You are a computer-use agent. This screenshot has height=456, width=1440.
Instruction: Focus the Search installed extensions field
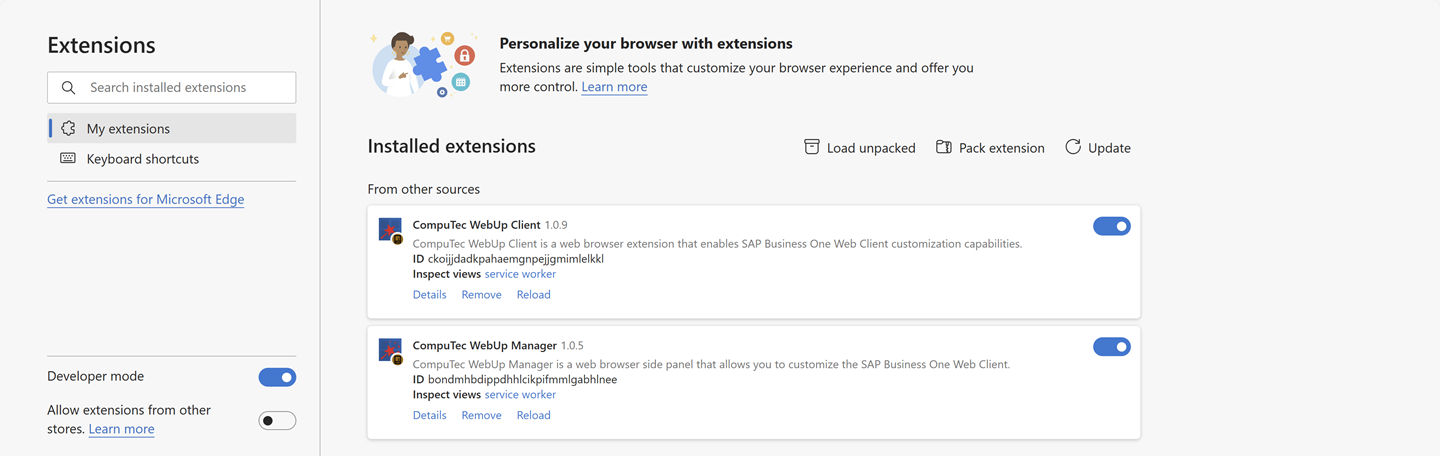(x=171, y=87)
